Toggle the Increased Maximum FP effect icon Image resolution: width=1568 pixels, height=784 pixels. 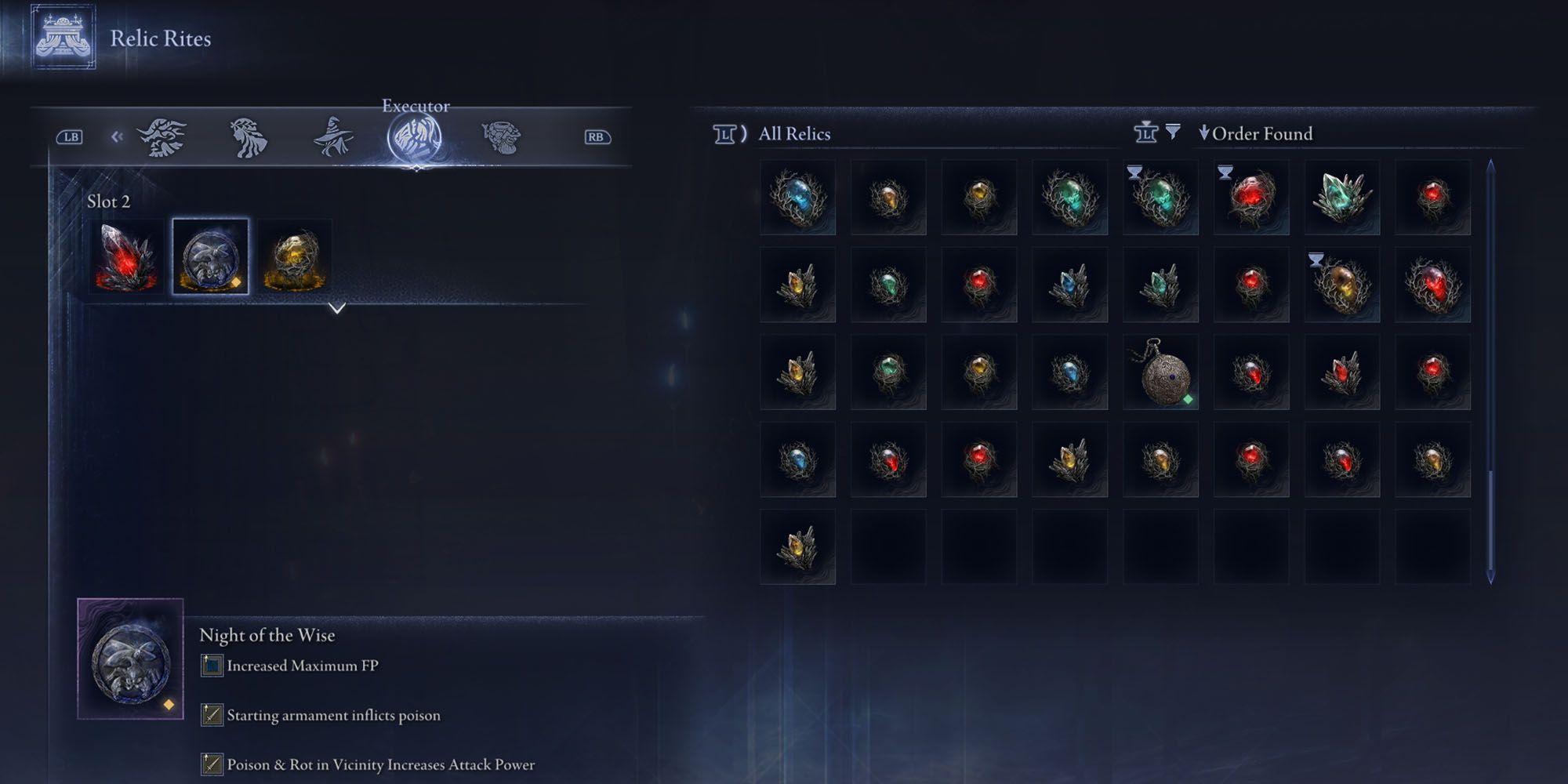click(212, 666)
